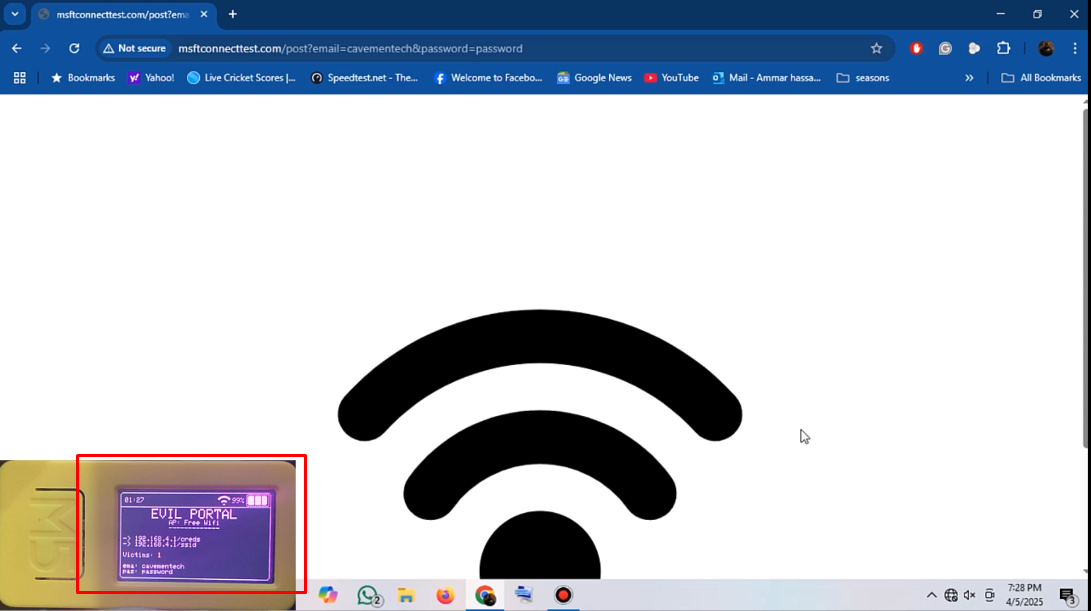The image size is (1091, 611).
Task: Click the Not secure site info chip
Action: tap(134, 48)
